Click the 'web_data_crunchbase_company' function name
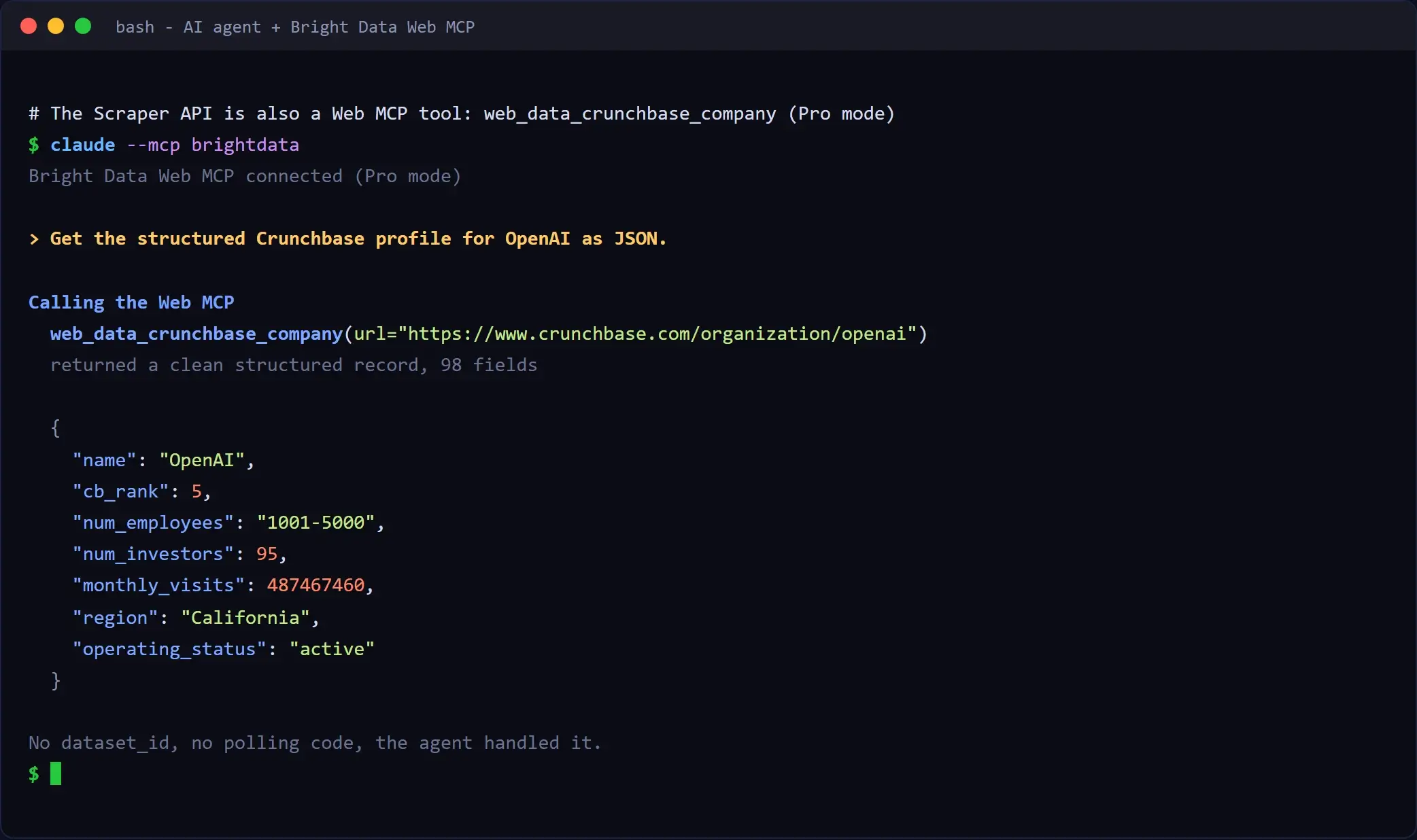 (197, 334)
